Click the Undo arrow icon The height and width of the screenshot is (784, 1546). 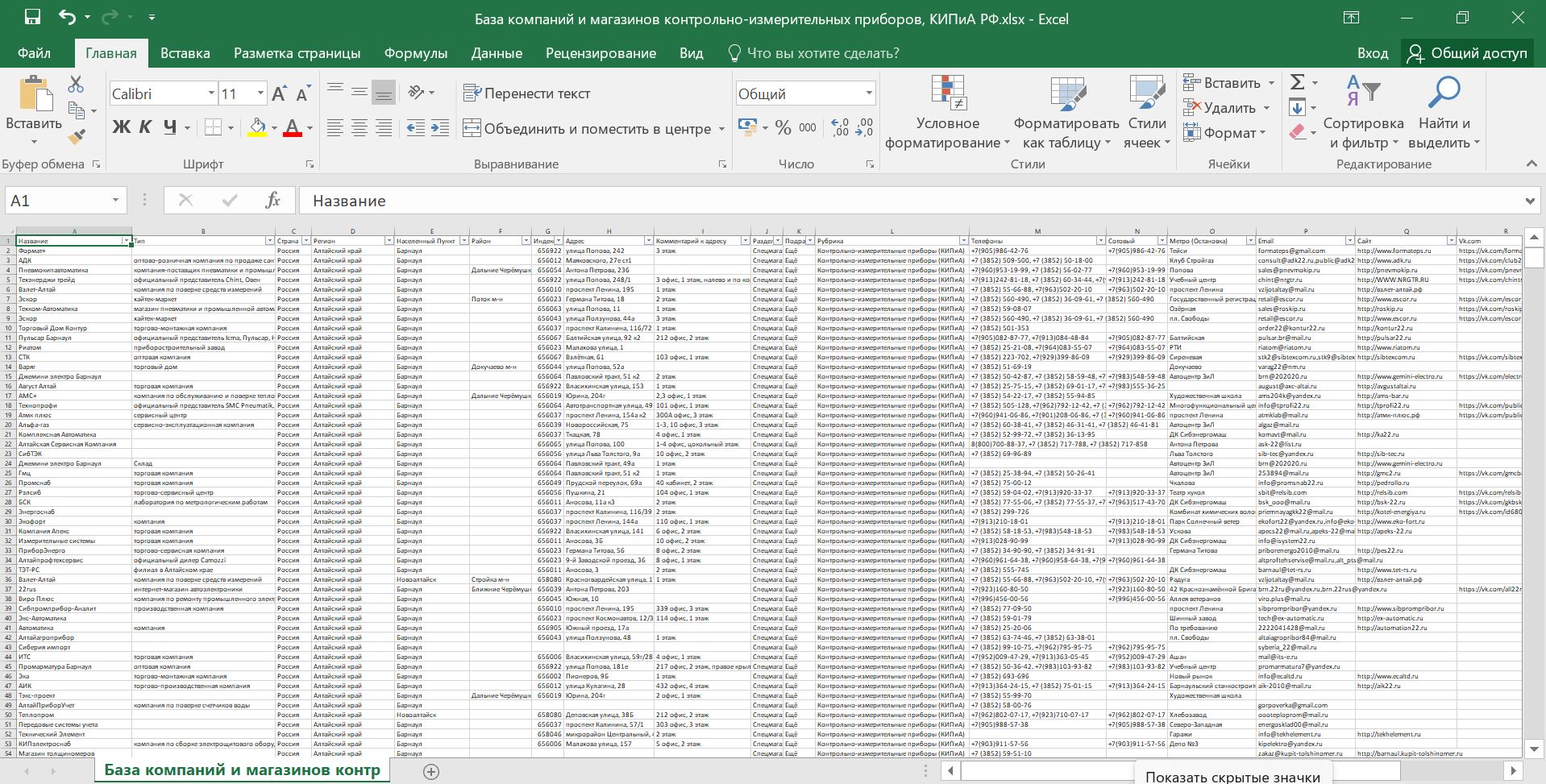click(67, 18)
